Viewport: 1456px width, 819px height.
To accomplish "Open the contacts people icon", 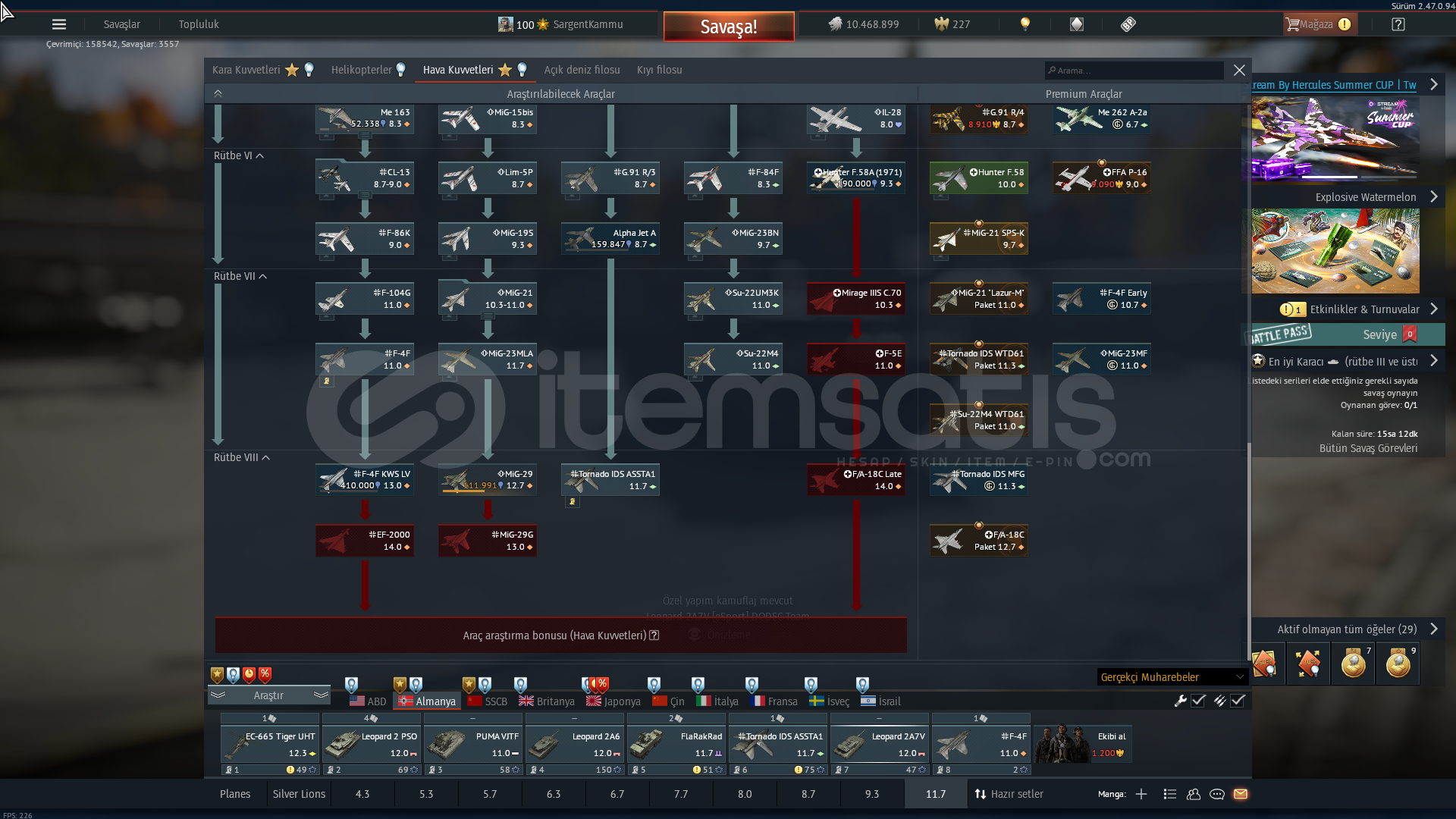I will (x=1194, y=794).
